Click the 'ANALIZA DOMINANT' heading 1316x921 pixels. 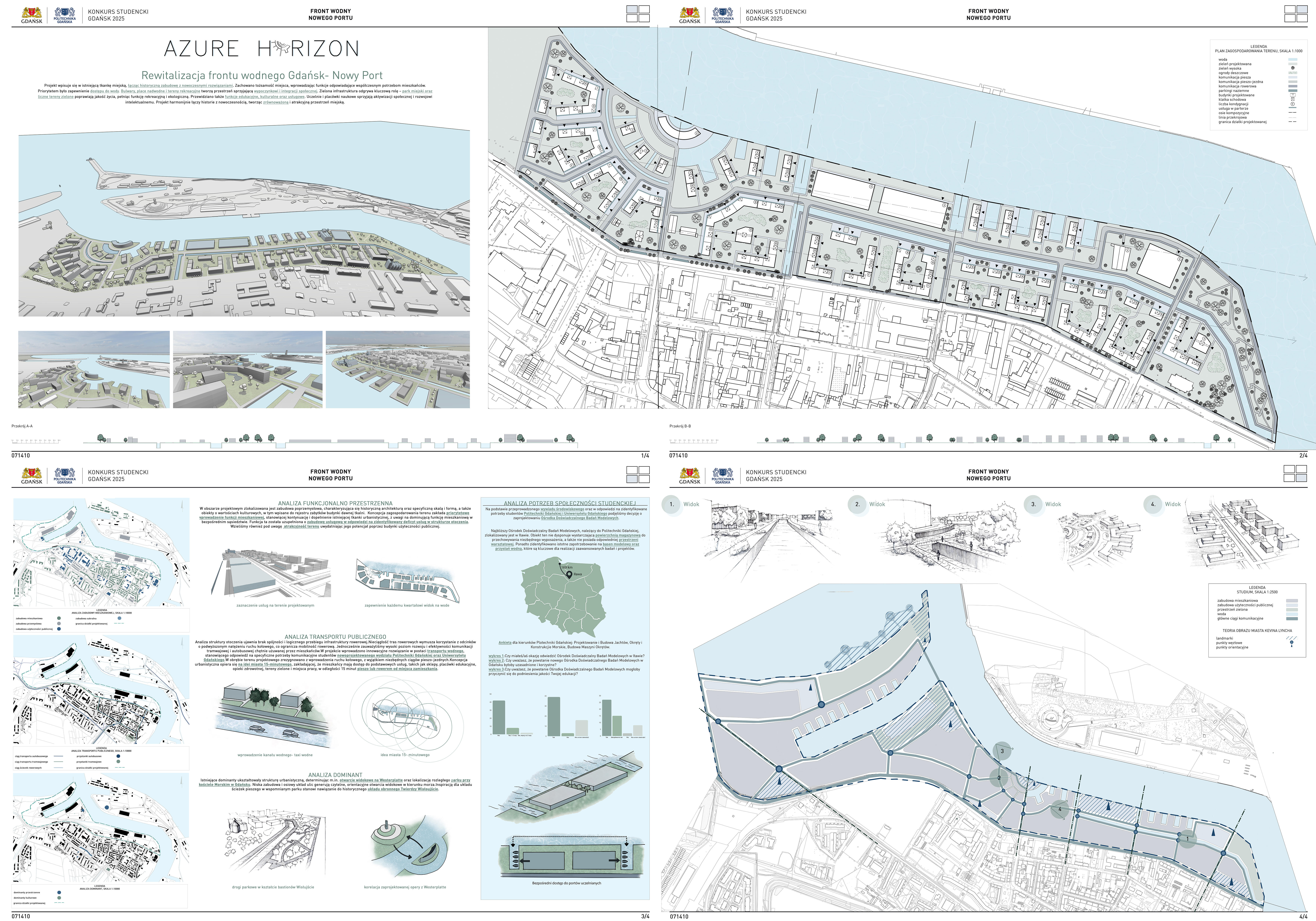(335, 775)
